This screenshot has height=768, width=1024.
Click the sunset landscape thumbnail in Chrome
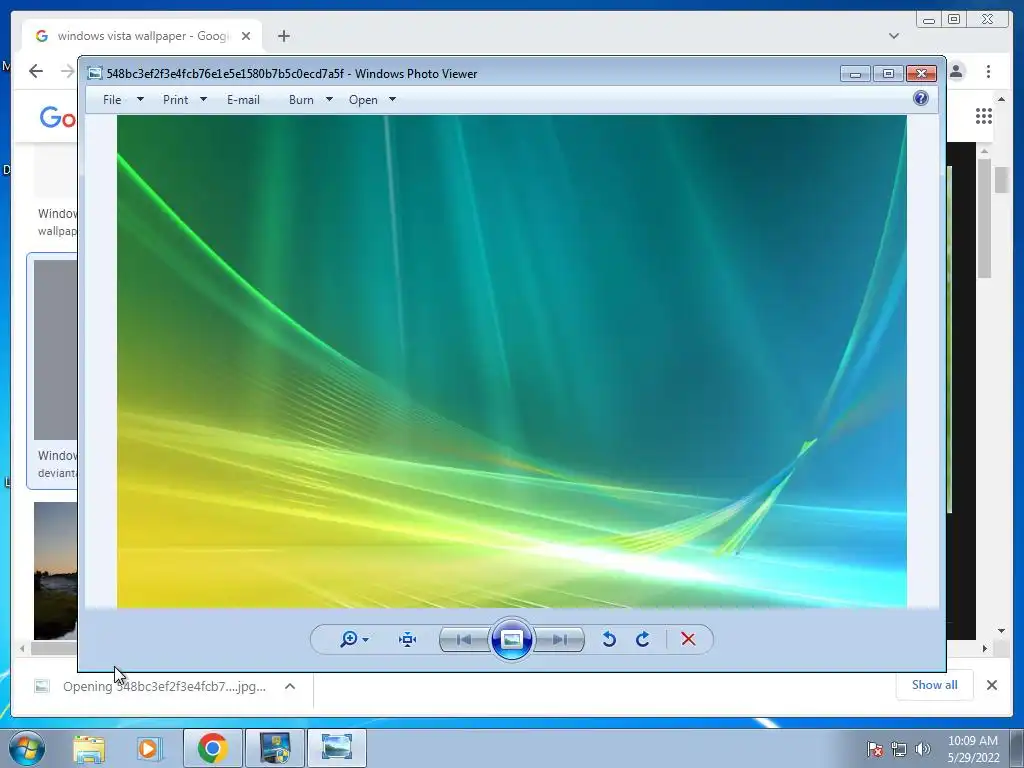56,571
